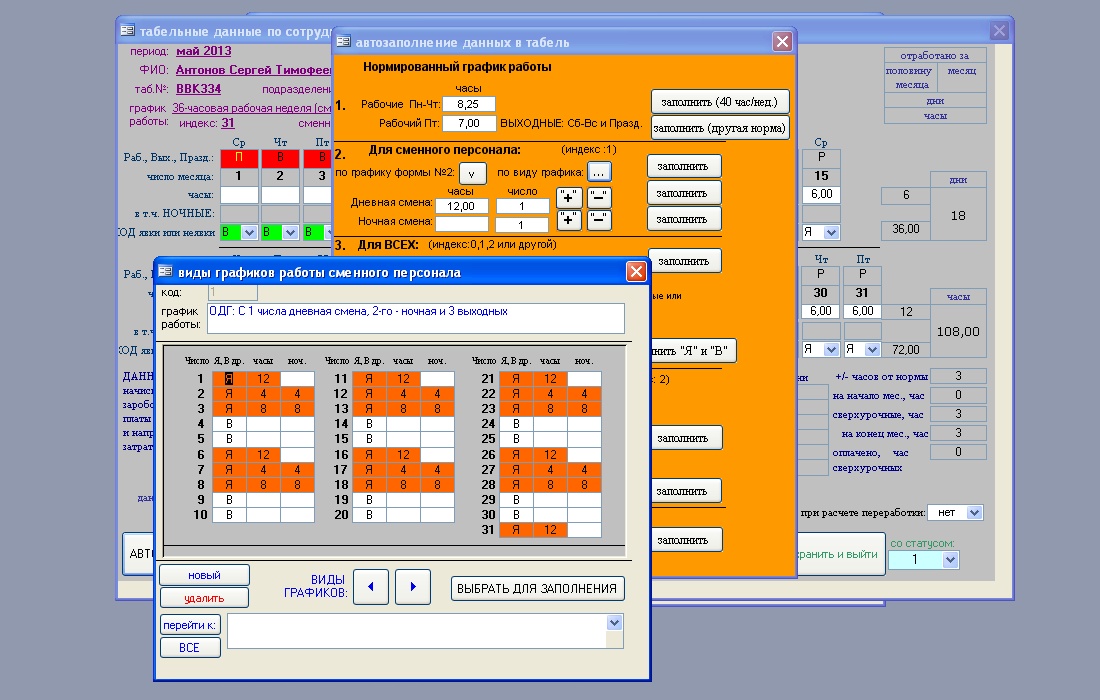Click index link '31'
Image resolution: width=1100 pixels, height=700 pixels.
coord(228,123)
